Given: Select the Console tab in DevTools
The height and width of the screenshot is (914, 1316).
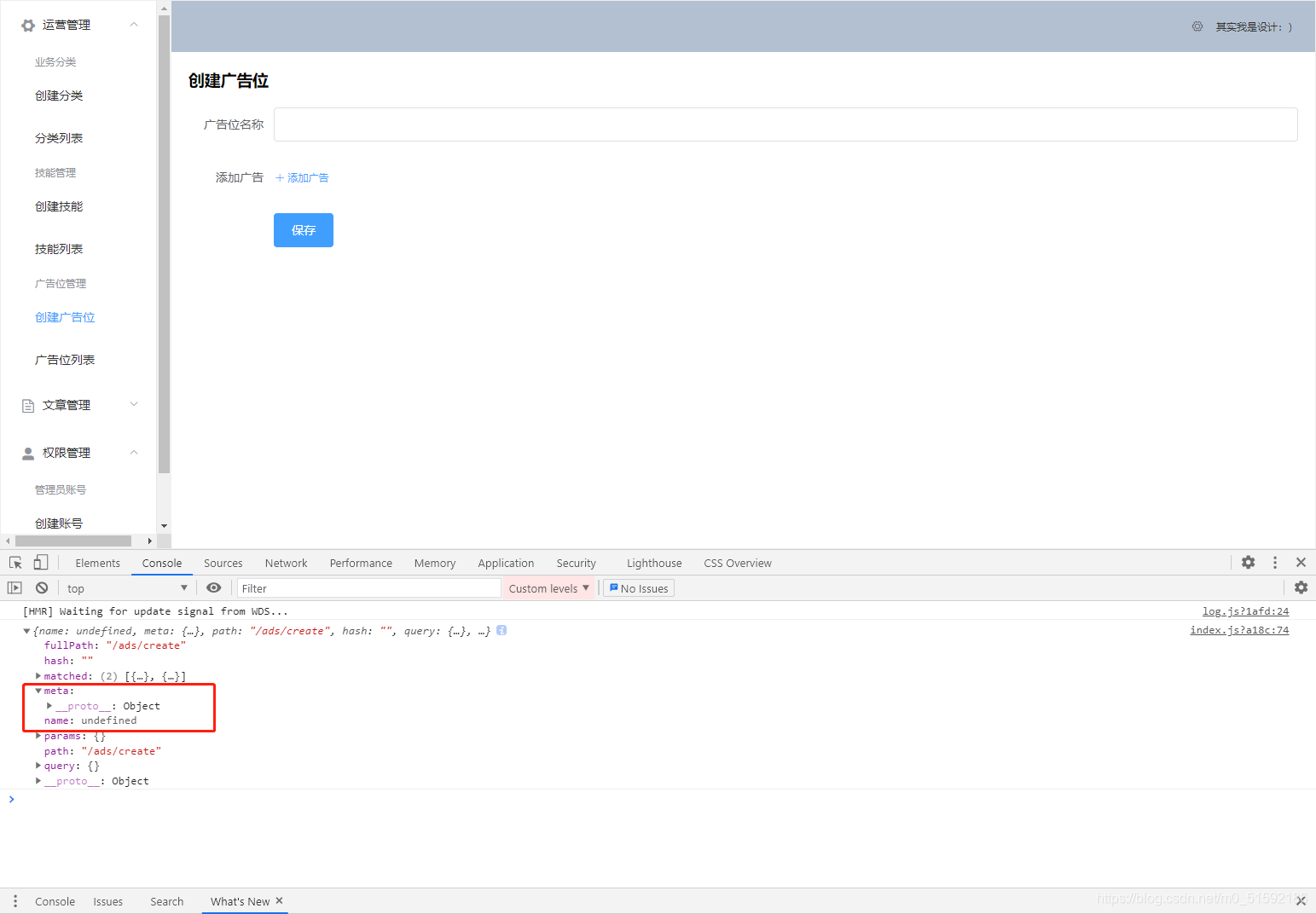Looking at the screenshot, I should [x=162, y=564].
